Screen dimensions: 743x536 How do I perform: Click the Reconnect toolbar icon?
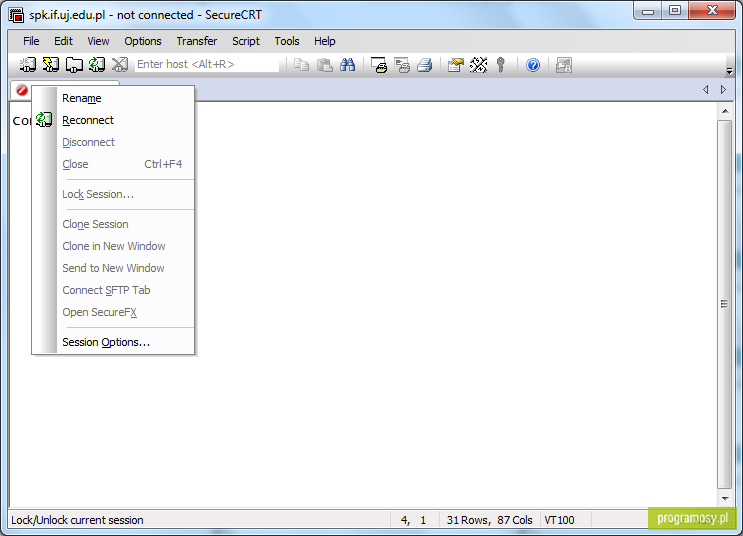[97, 64]
